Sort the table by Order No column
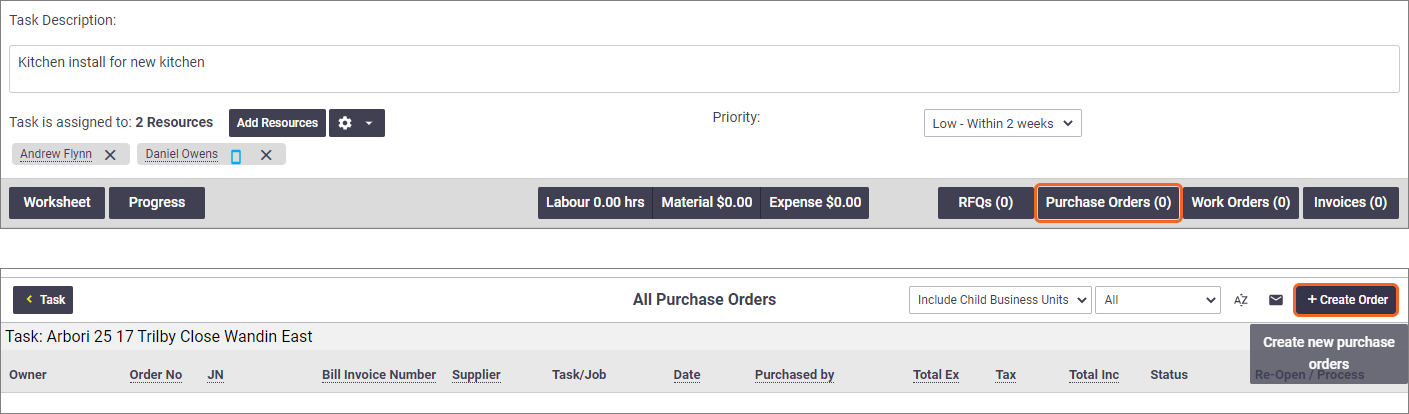Image resolution: width=1409 pixels, height=414 pixels. (x=156, y=375)
